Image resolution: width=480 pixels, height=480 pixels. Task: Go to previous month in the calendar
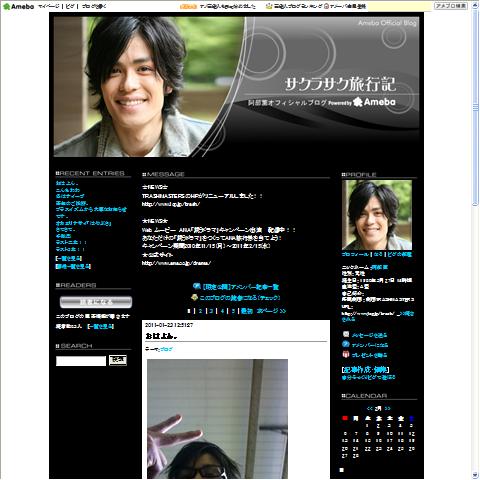[x=369, y=408]
